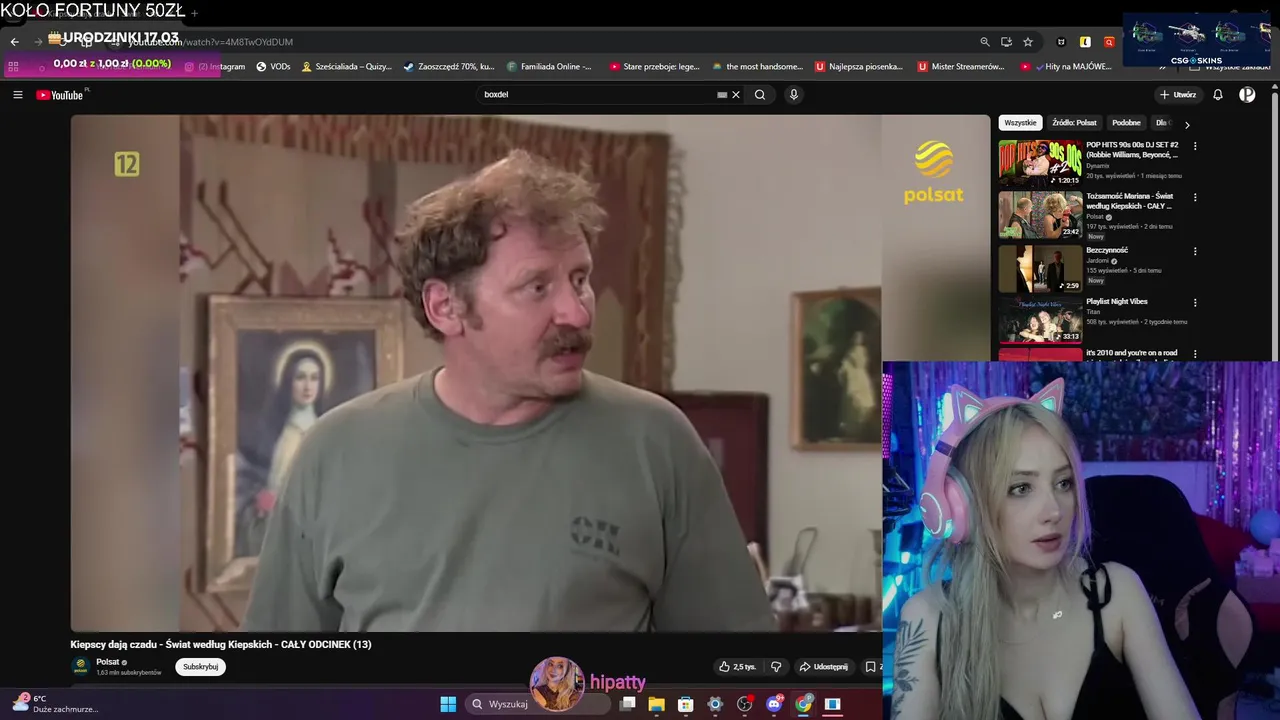
Task: Open OBS Studio from the taskbar
Action: tap(744, 704)
